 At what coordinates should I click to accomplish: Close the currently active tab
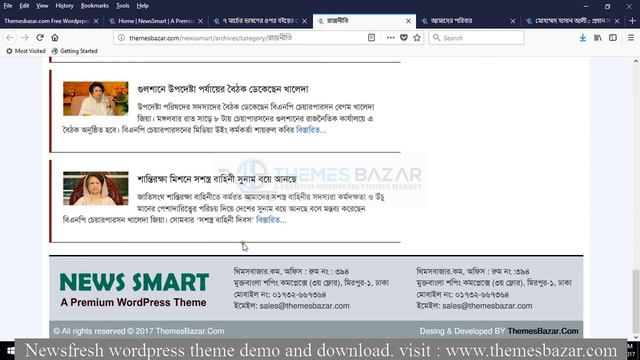pyautogui.click(x=409, y=21)
